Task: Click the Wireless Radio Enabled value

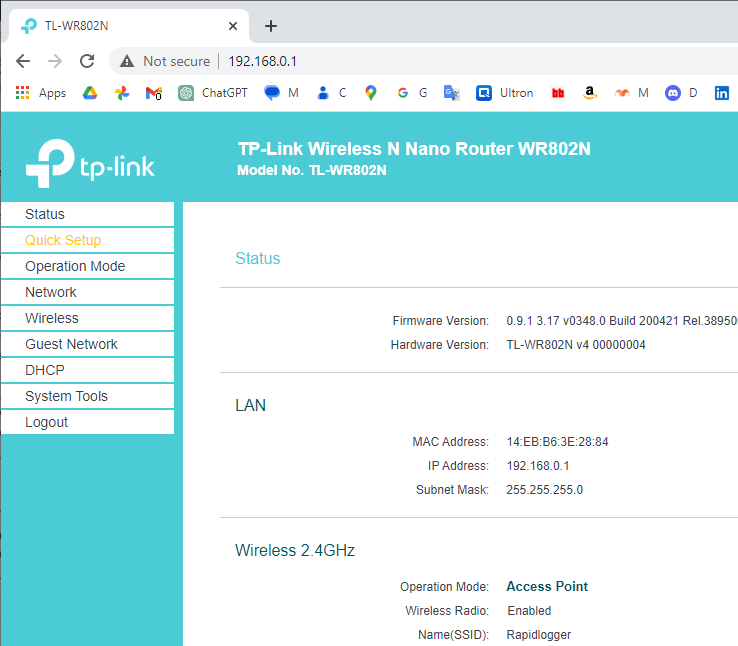Action: tap(529, 611)
